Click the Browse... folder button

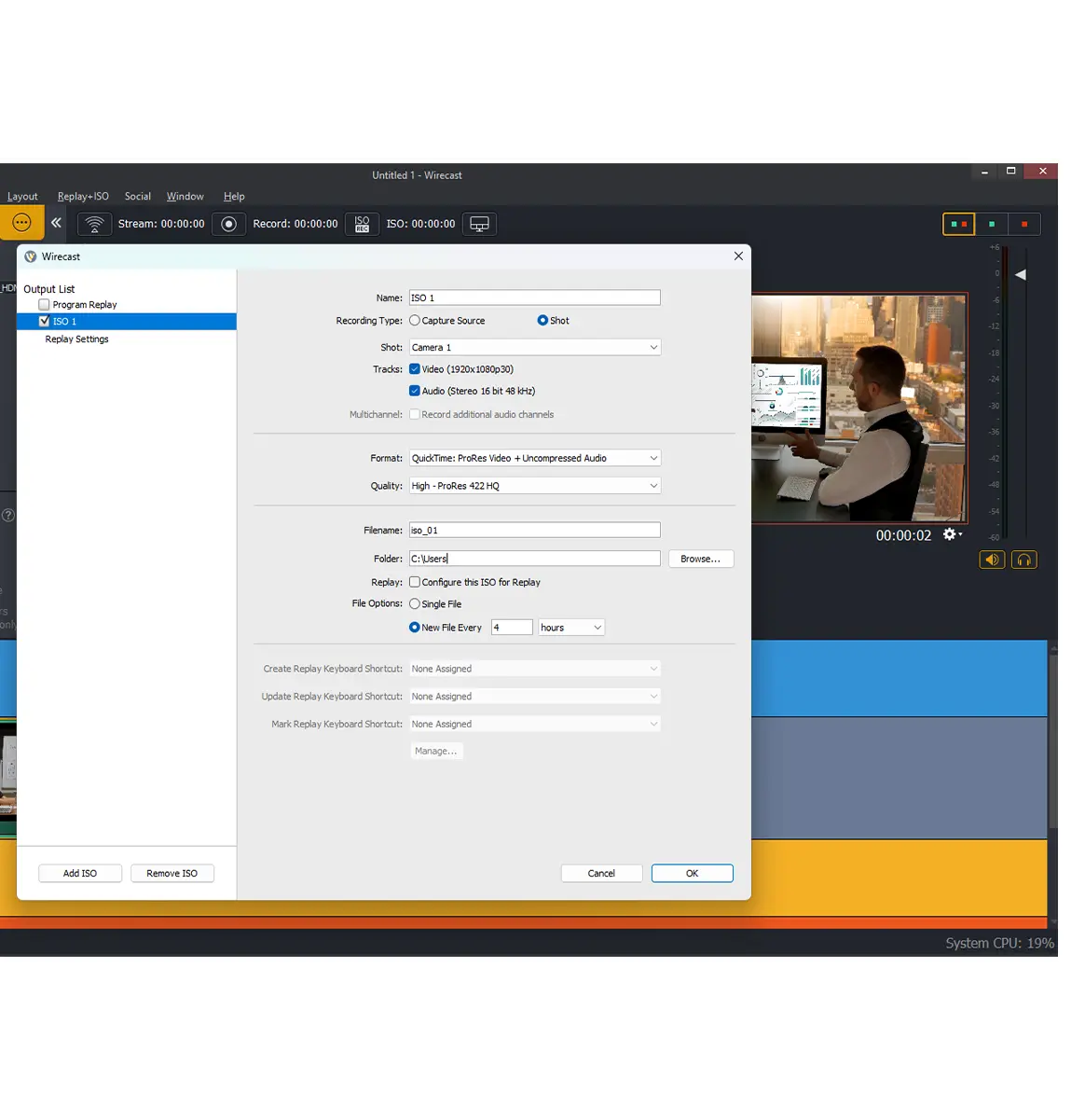[x=701, y=559]
